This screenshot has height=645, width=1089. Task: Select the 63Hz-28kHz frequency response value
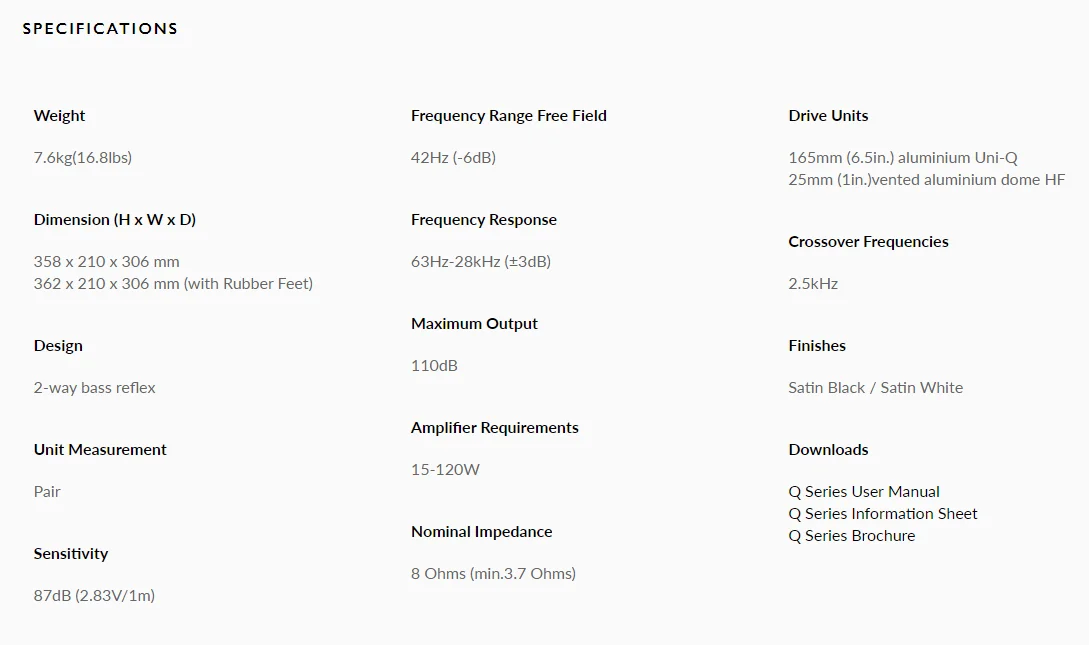pyautogui.click(x=481, y=262)
